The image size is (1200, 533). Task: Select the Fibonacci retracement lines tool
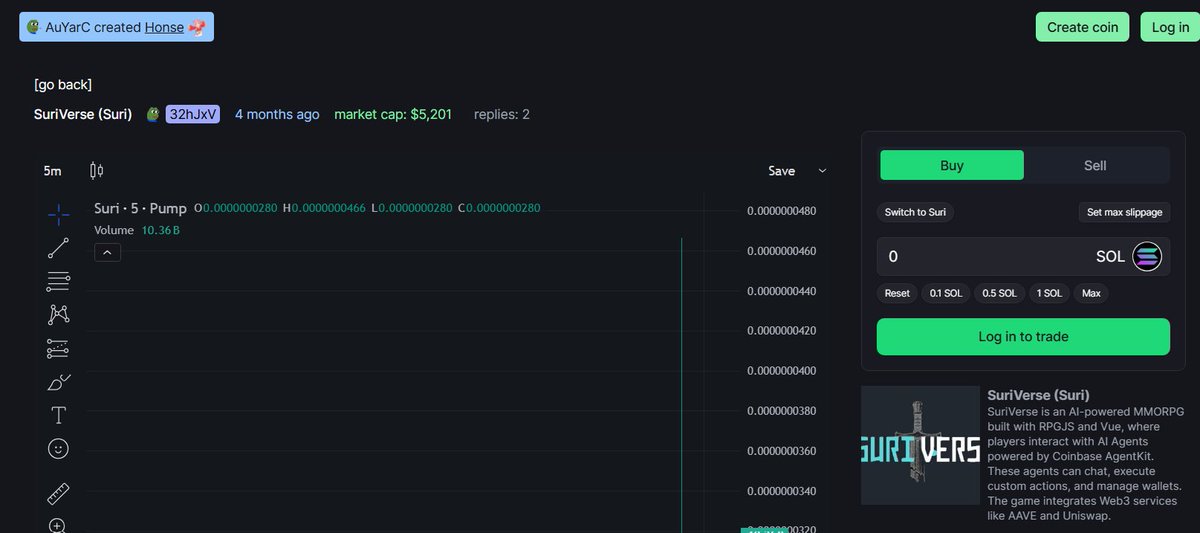[x=58, y=282]
